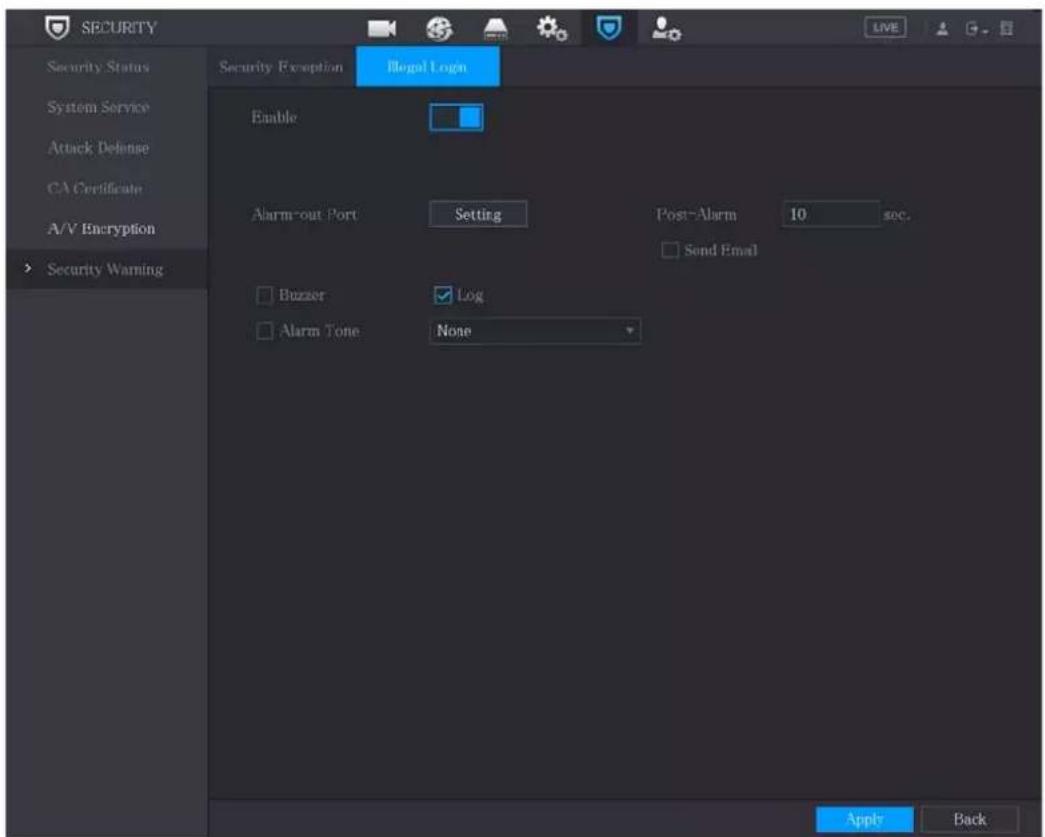Open the Account user-gear icon
The height and width of the screenshot is (837, 1045).
[666, 29]
